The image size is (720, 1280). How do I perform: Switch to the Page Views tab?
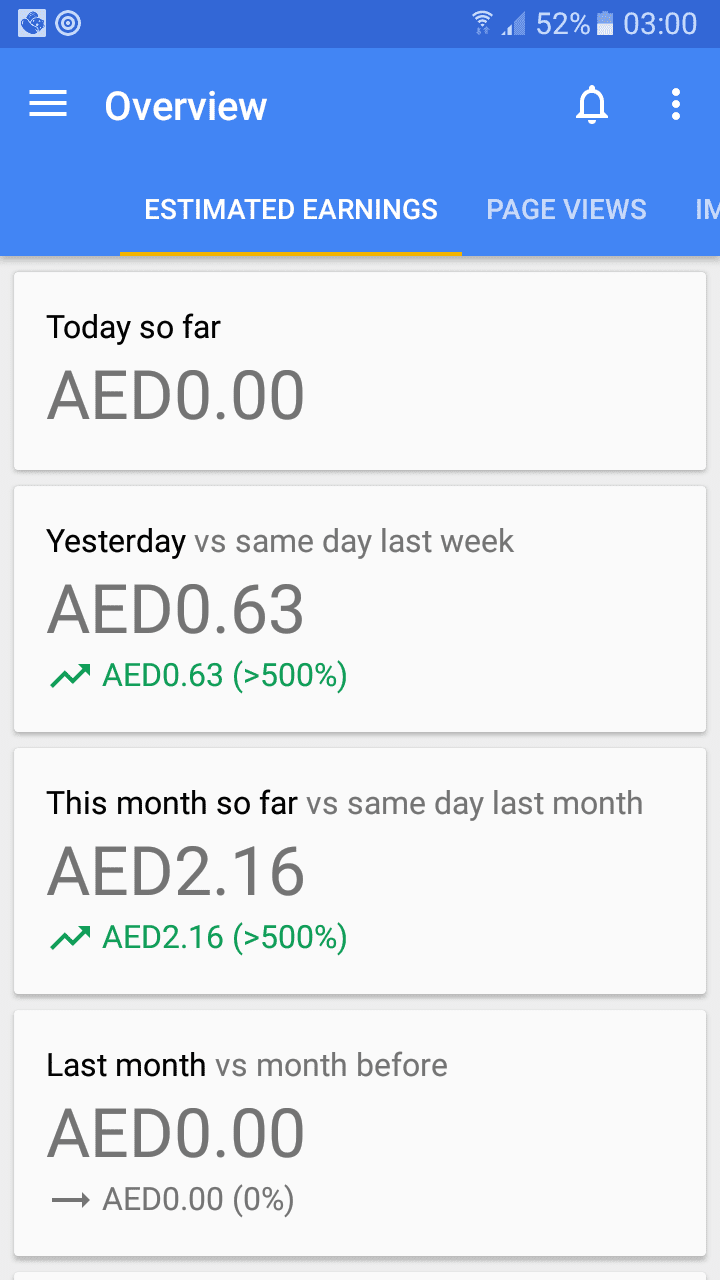click(566, 210)
